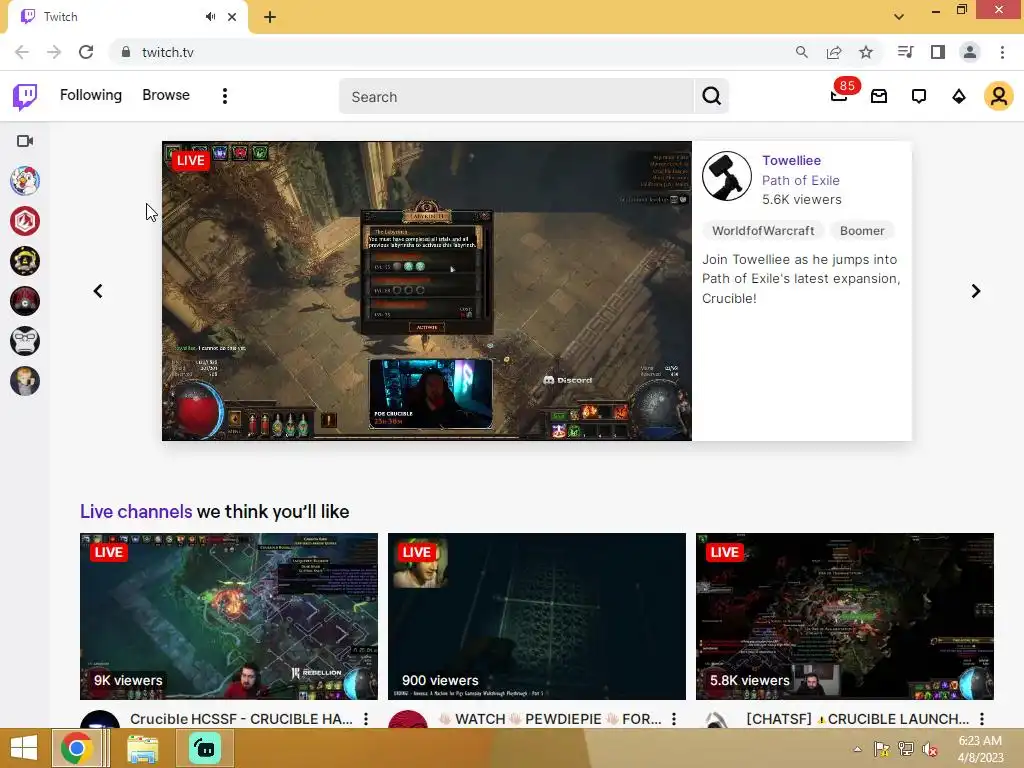Open options menu for [CHATSF] CRUCIBLE LAUNCH stream

[x=982, y=719]
